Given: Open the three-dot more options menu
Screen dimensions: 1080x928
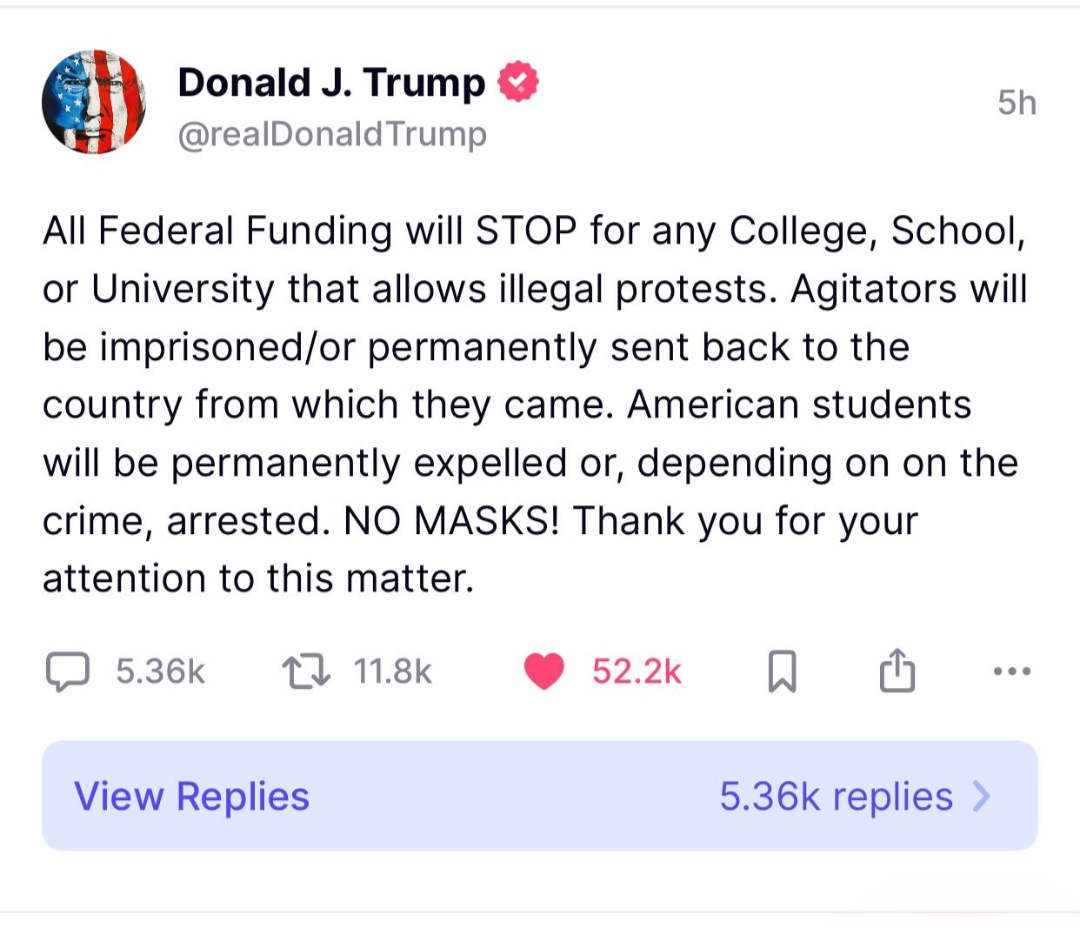Looking at the screenshot, I should pyautogui.click(x=1011, y=672).
